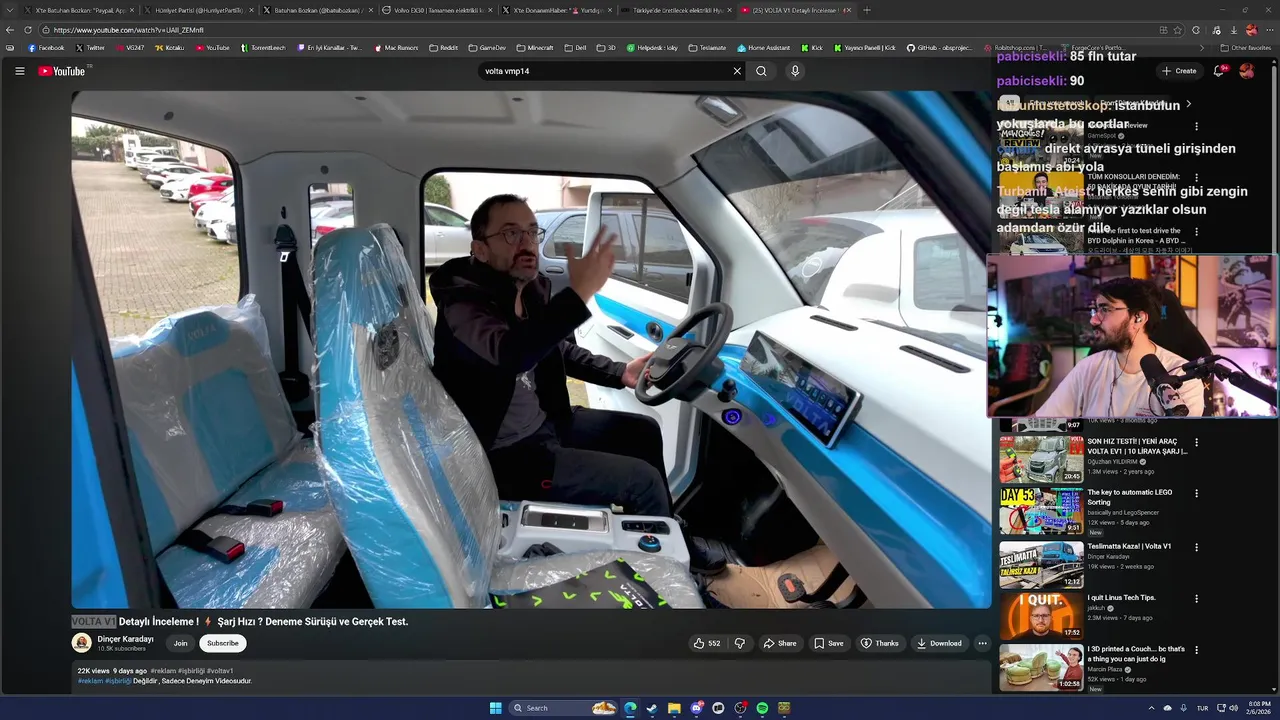Open 'I quit Linus Tech Tips' thumbnail
Screen dimensions: 1280x720
click(1041, 616)
